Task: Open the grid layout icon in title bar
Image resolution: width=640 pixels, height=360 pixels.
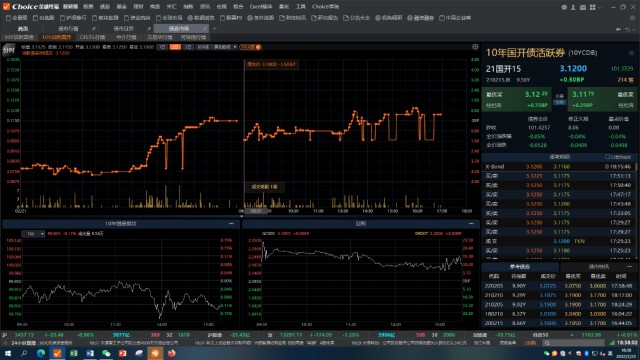Action: coord(593,7)
